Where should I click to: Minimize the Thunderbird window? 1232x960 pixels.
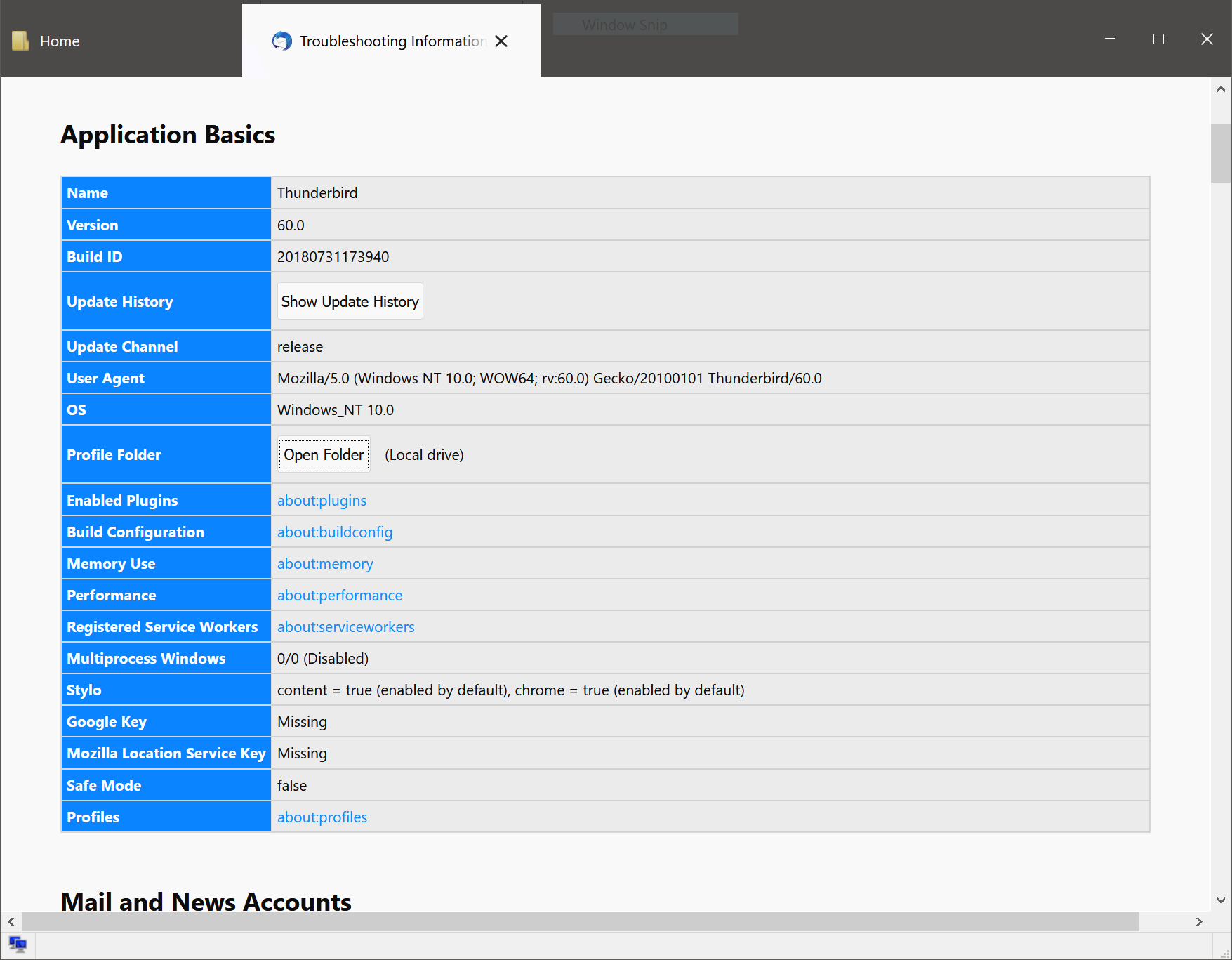click(1110, 39)
